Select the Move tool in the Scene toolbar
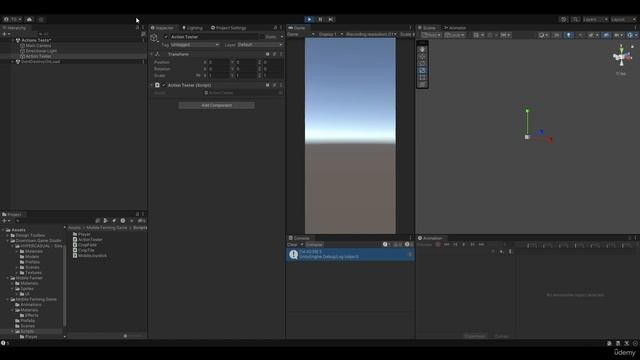The image size is (640, 360). pos(422,56)
